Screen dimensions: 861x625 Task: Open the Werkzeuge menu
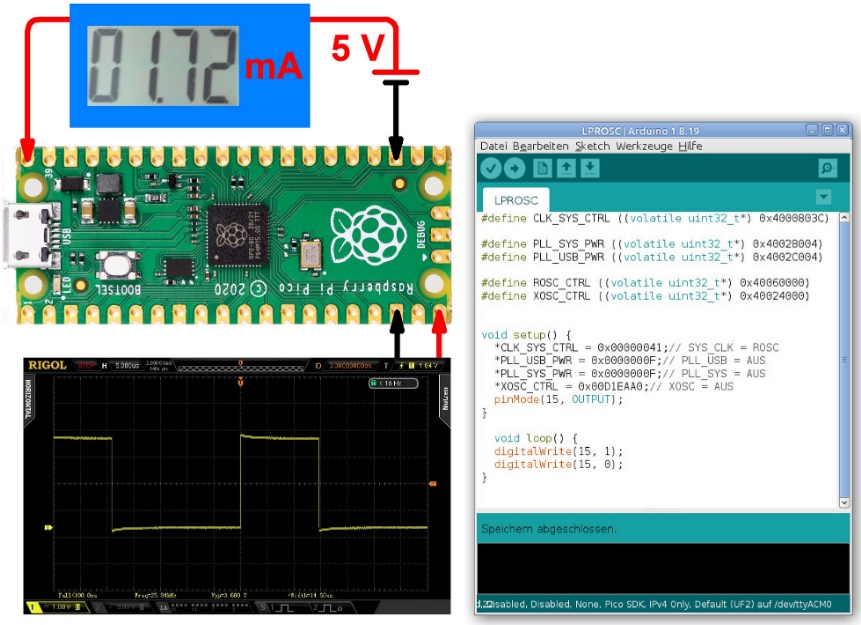pyautogui.click(x=644, y=146)
